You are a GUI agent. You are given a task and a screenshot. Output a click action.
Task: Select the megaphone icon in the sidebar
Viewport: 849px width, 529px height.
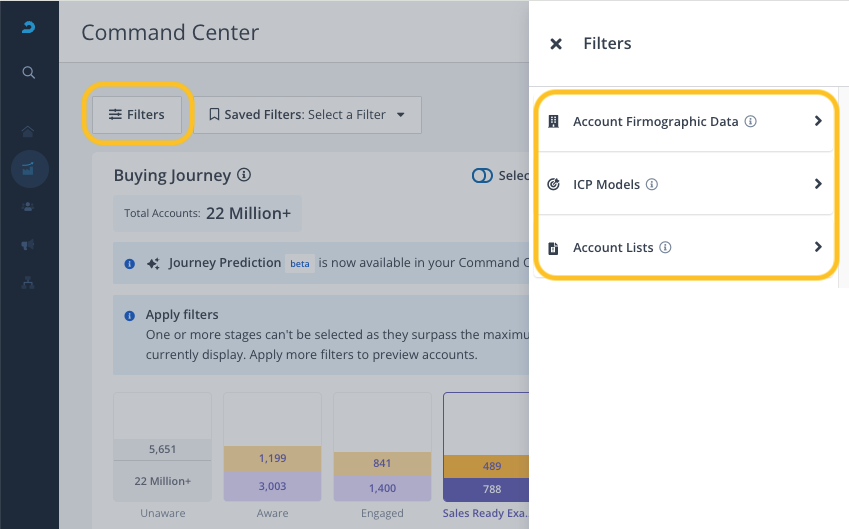point(29,245)
